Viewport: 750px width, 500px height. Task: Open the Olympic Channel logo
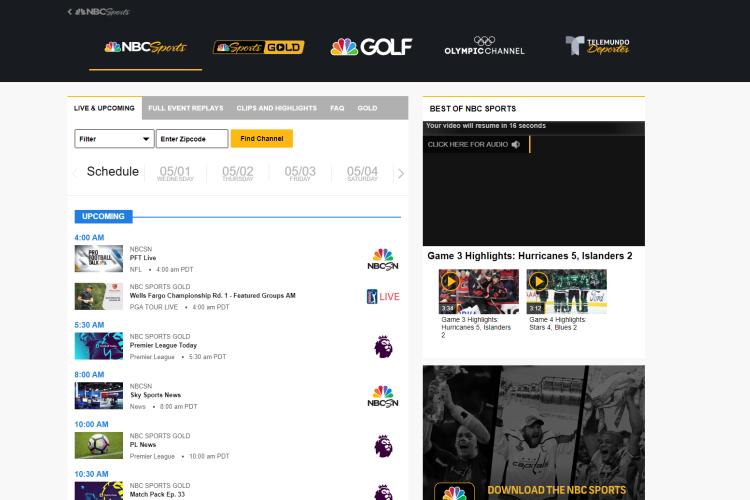pos(484,46)
